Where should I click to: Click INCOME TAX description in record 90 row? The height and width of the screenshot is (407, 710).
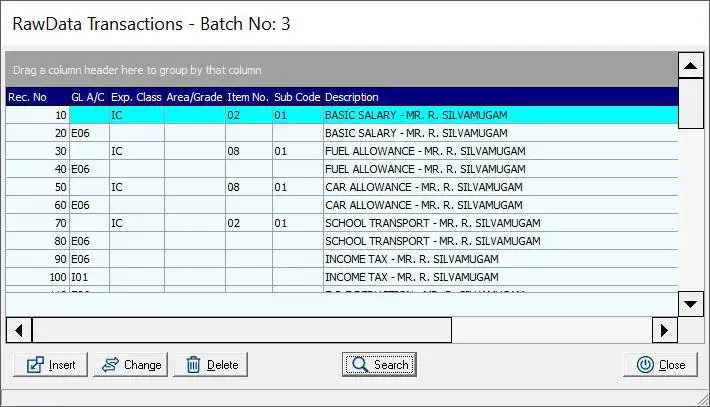click(x=500, y=259)
